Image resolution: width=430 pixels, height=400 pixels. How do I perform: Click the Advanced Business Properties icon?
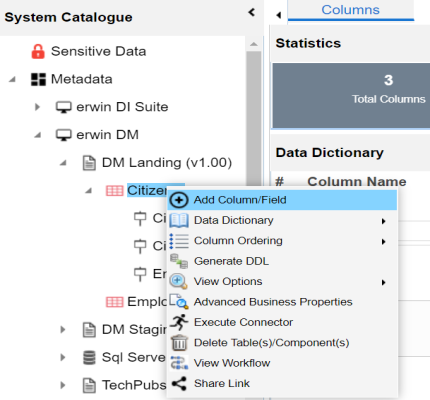tap(179, 302)
